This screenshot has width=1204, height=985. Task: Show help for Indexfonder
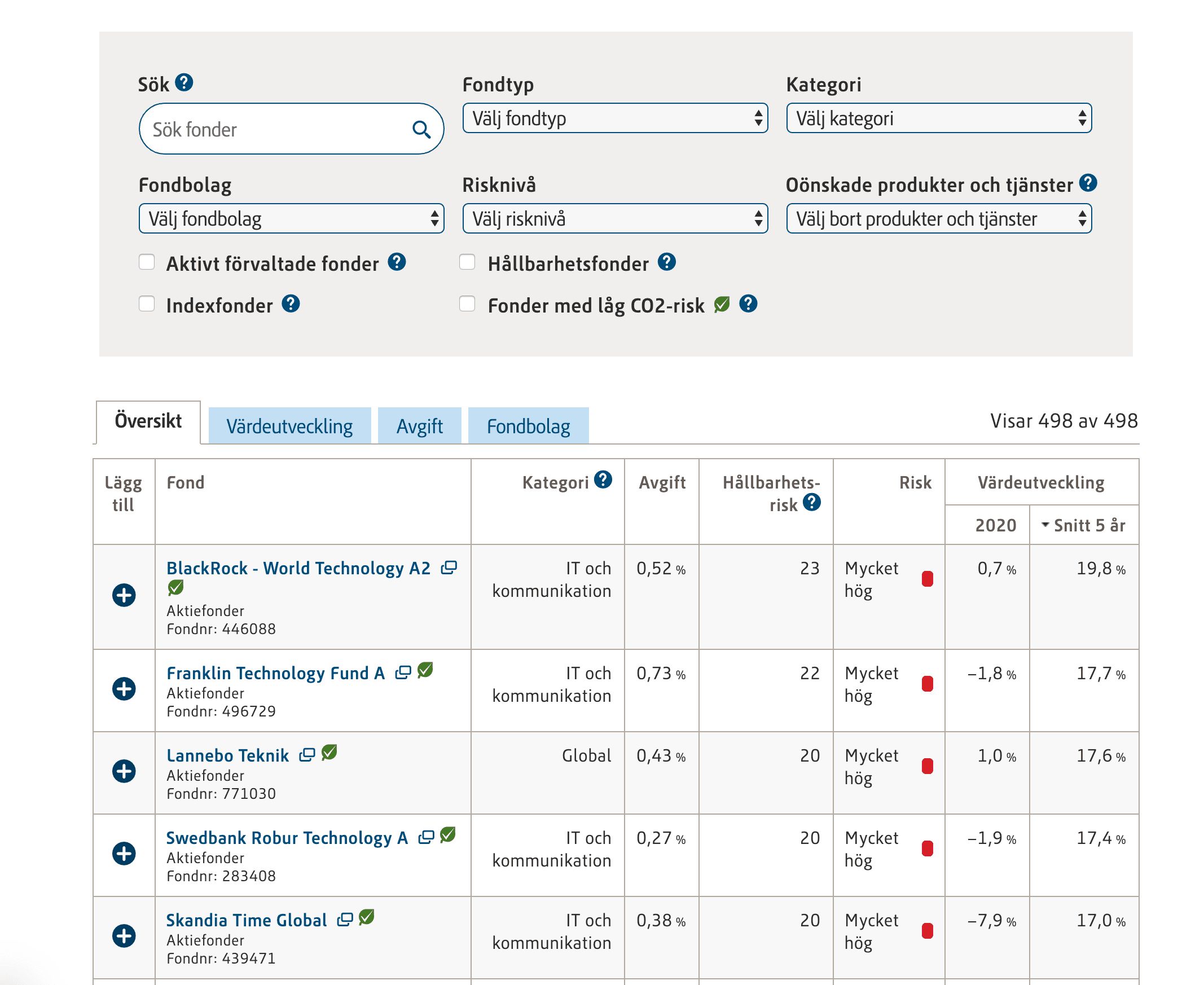click(x=291, y=304)
